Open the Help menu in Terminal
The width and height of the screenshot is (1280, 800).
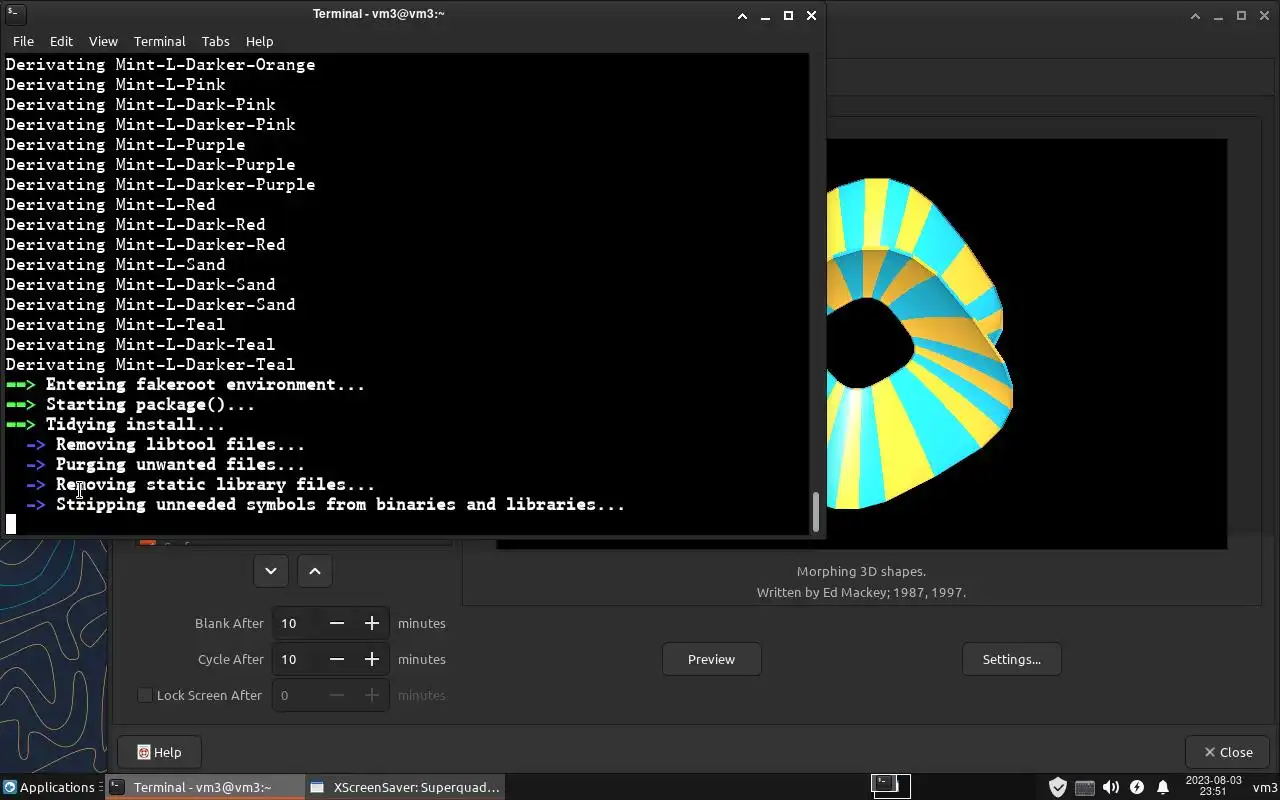click(x=259, y=41)
